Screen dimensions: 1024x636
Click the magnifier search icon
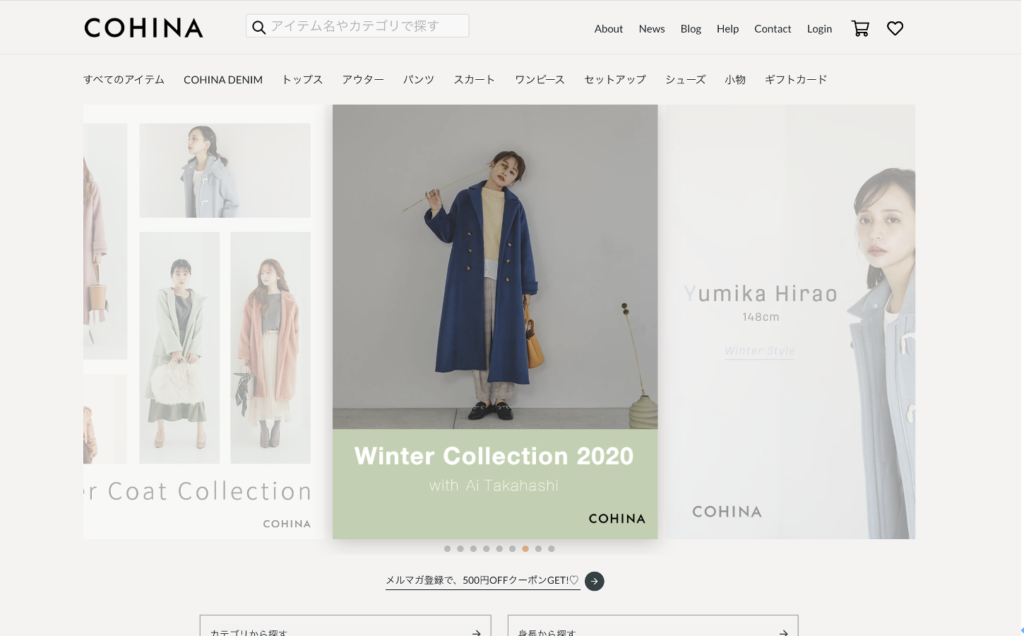[259, 27]
